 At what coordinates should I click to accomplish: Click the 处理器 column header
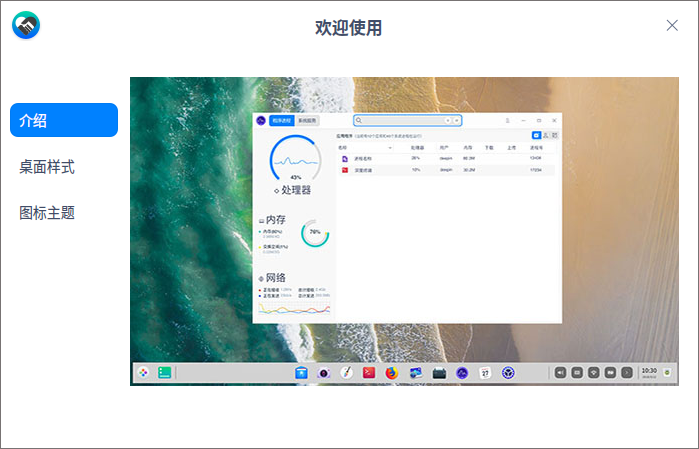pyautogui.click(x=414, y=146)
